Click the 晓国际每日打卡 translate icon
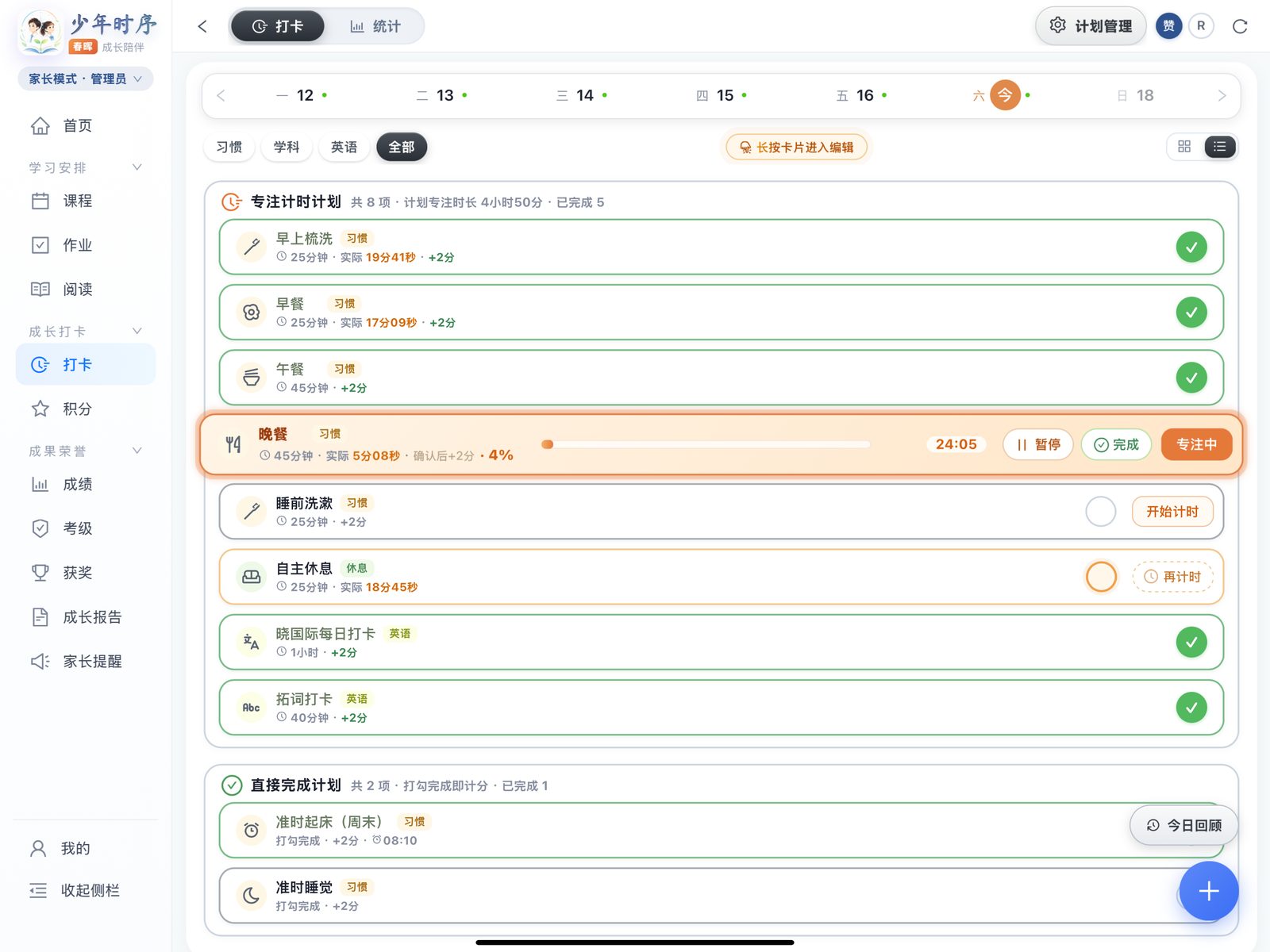 [252, 643]
